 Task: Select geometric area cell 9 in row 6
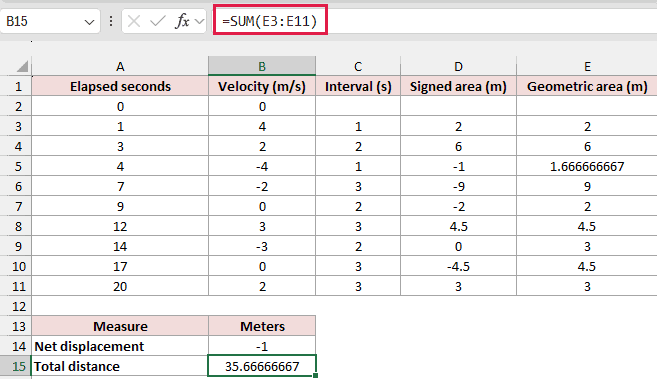point(587,186)
